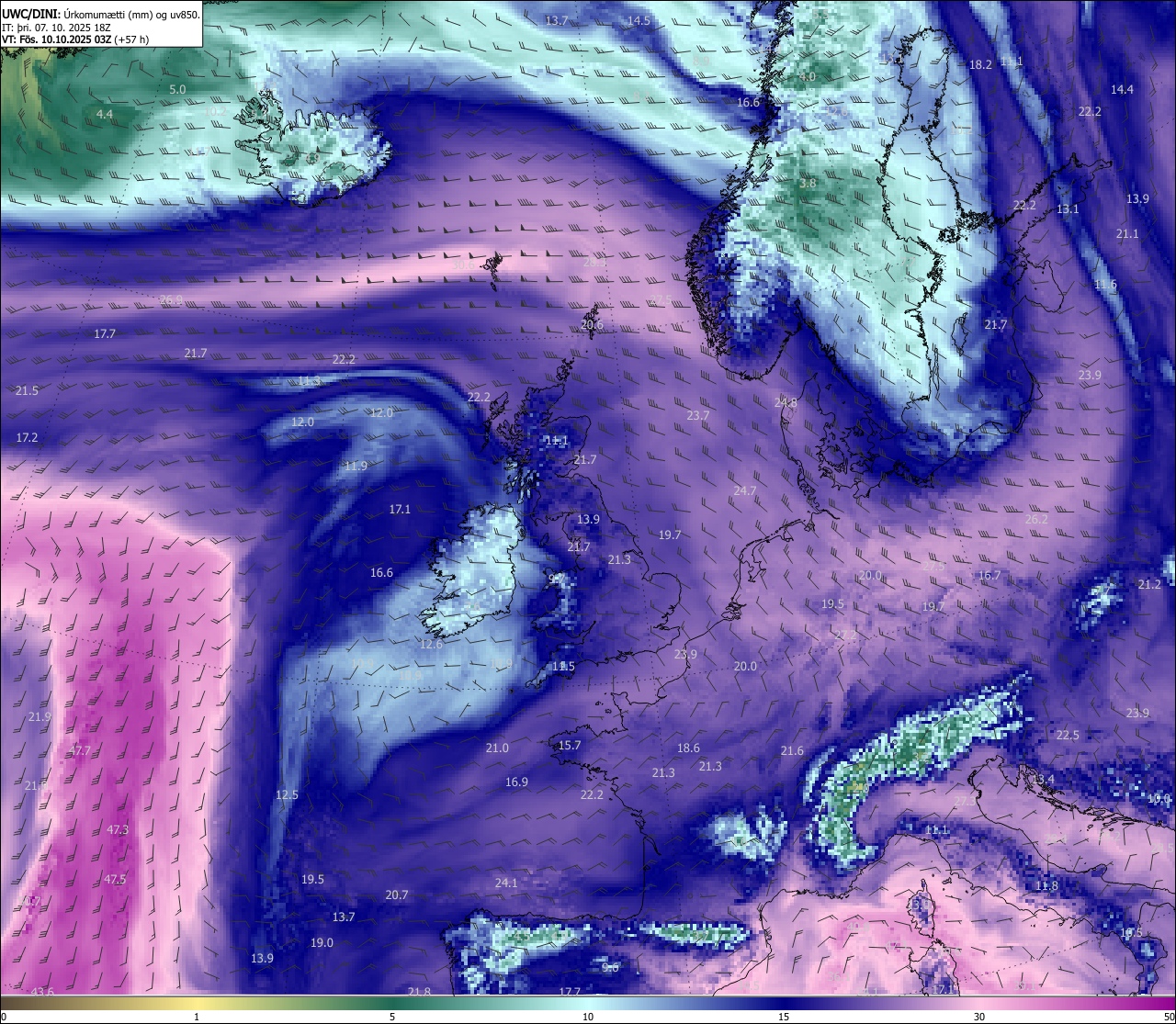Screen dimensions: 1176x1024
Task: Click the 17.2 value on the map
Action: point(27,437)
